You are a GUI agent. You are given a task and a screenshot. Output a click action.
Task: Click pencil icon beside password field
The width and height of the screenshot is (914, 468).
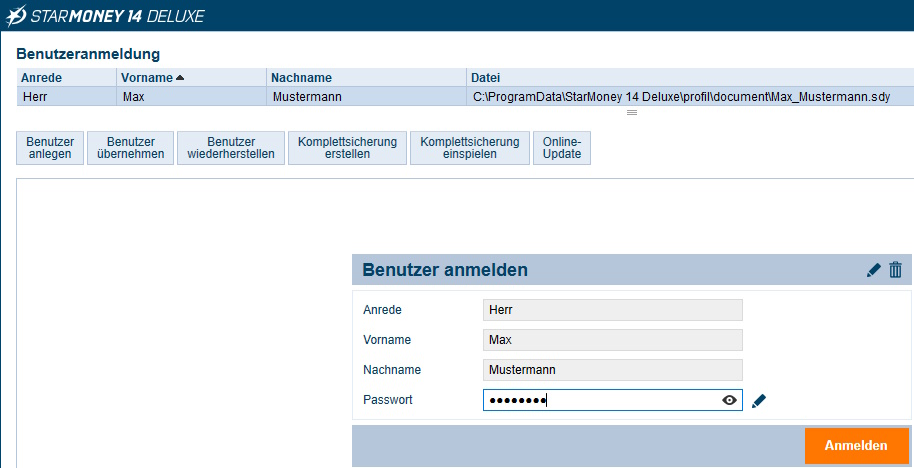coord(759,401)
